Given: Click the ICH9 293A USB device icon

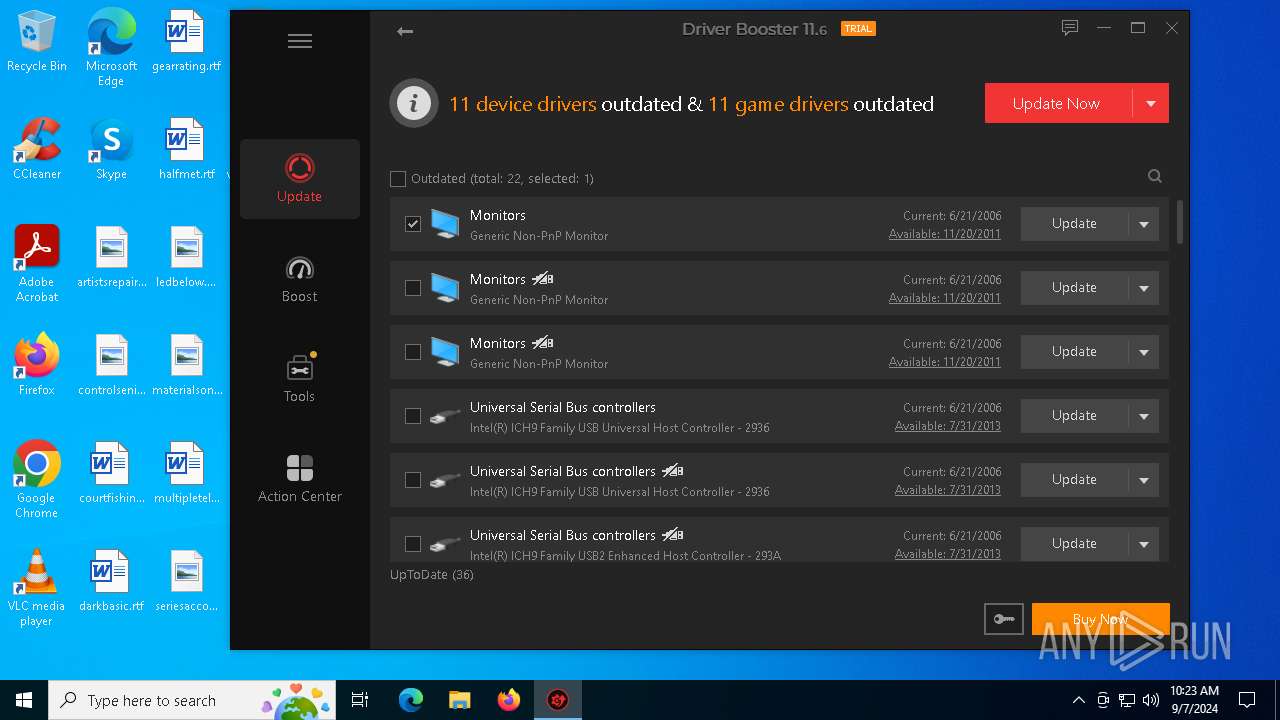Looking at the screenshot, I should [x=445, y=544].
